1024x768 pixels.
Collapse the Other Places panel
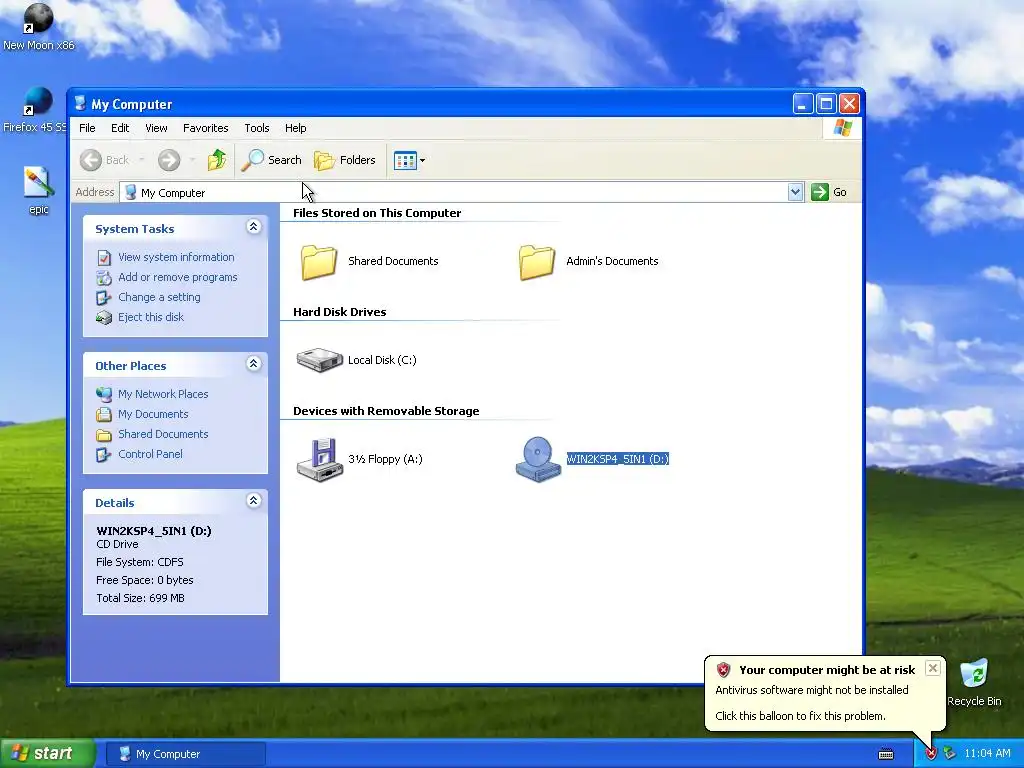(253, 364)
